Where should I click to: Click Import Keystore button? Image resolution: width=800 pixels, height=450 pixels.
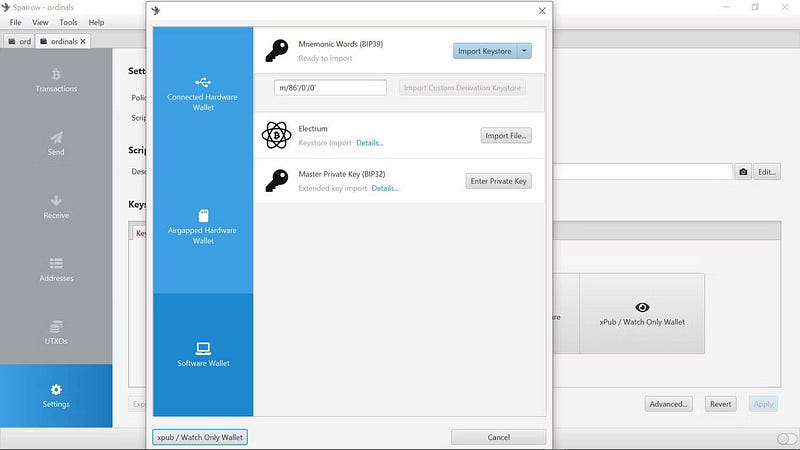pyautogui.click(x=485, y=51)
